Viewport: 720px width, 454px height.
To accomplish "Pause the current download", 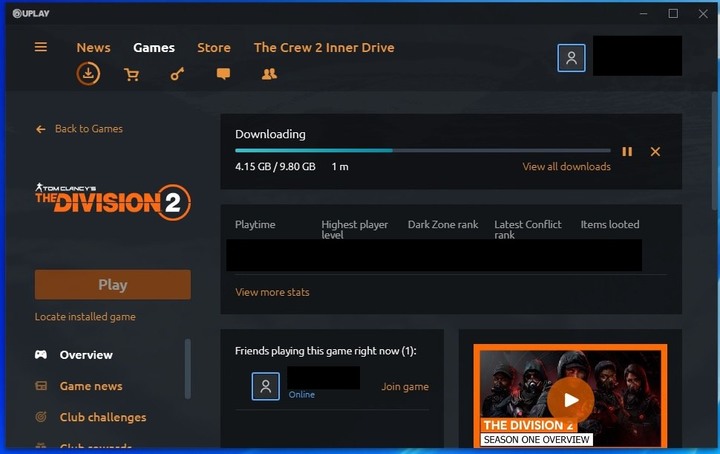I will [x=627, y=151].
